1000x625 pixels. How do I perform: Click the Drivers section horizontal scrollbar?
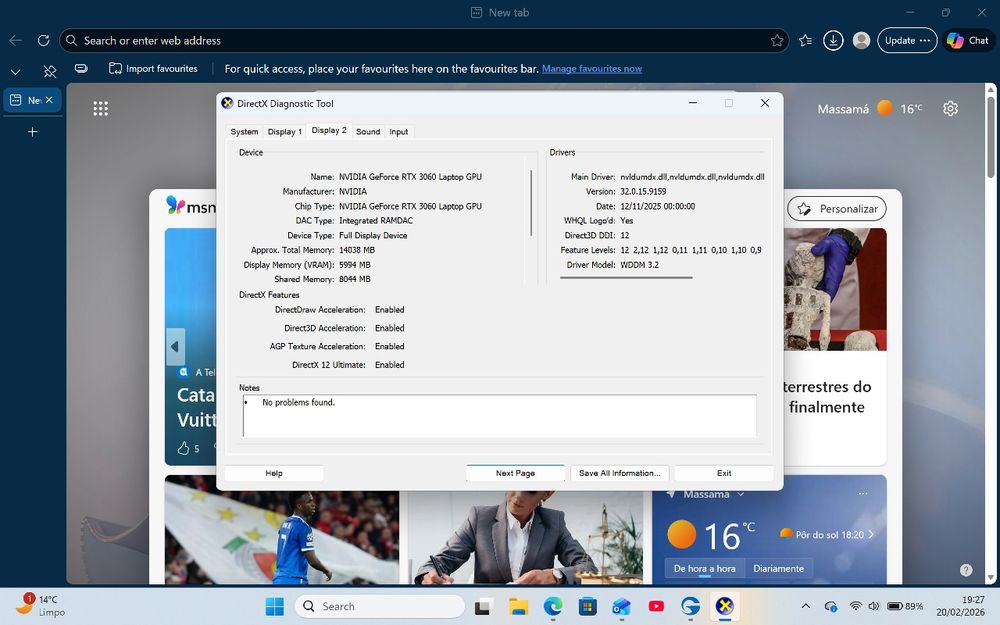(x=626, y=277)
